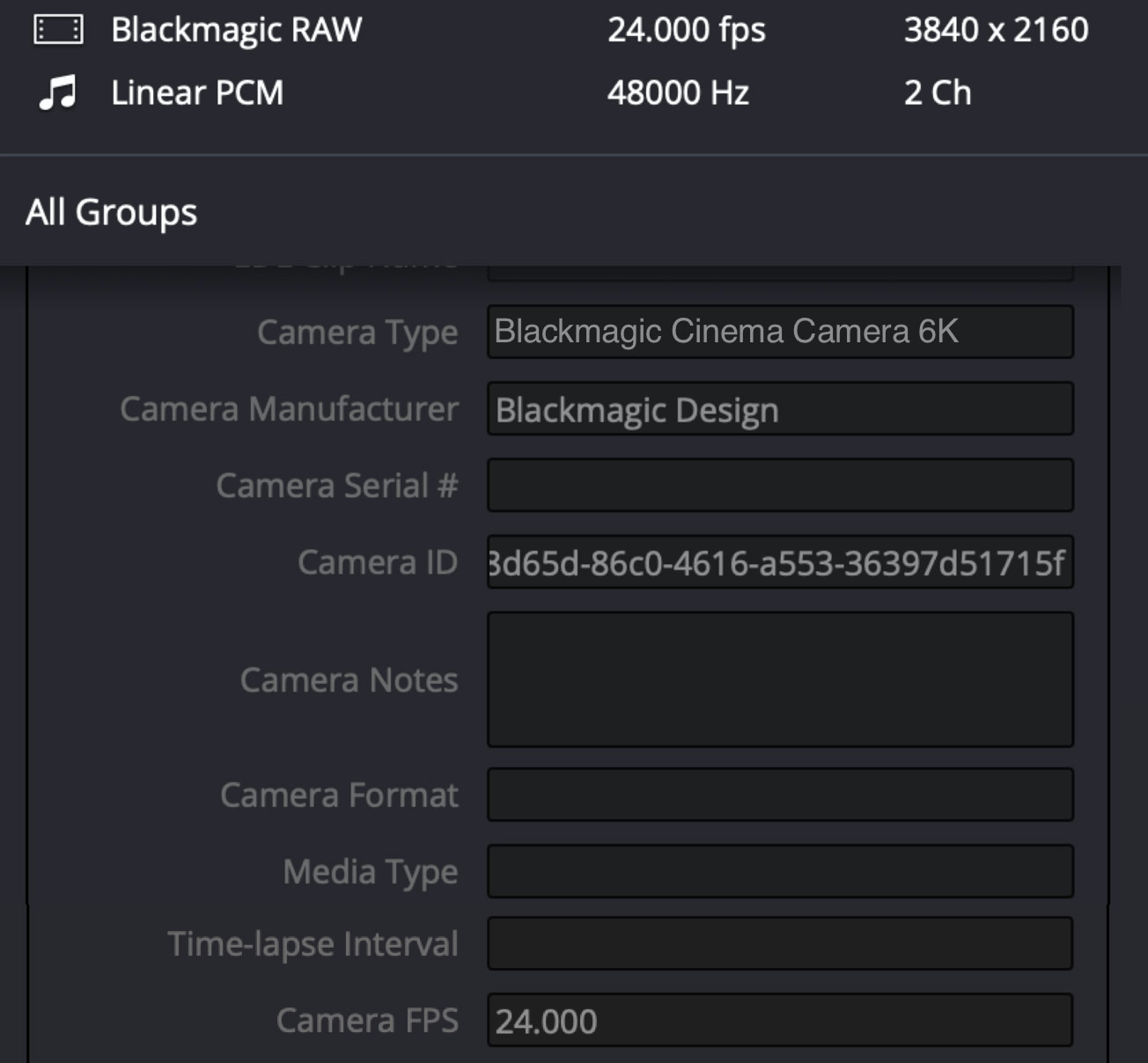The width and height of the screenshot is (1148, 1063).
Task: Select the Camera Format field
Action: tap(780, 795)
